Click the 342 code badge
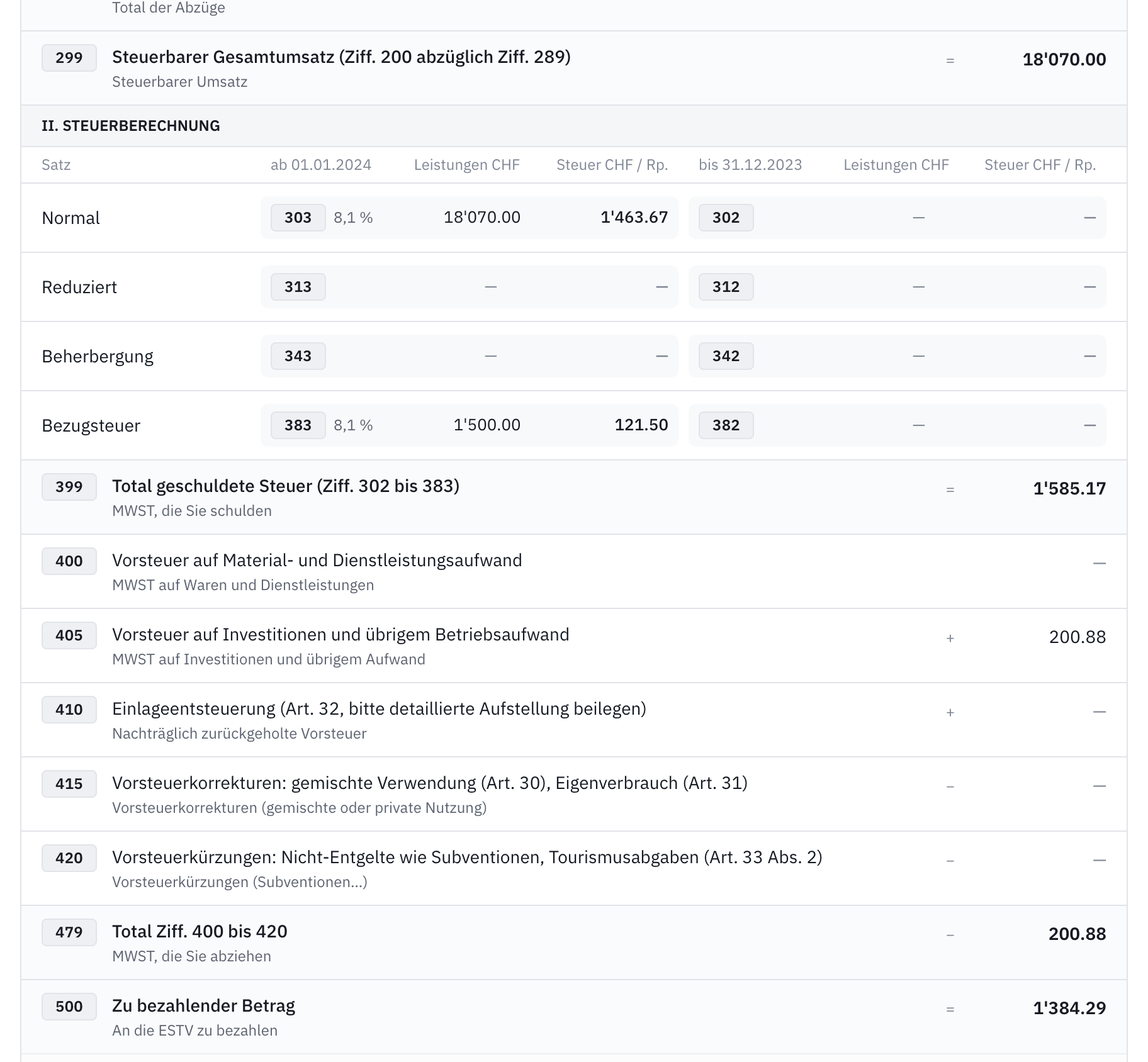The width and height of the screenshot is (1148, 1062). pyautogui.click(x=726, y=356)
